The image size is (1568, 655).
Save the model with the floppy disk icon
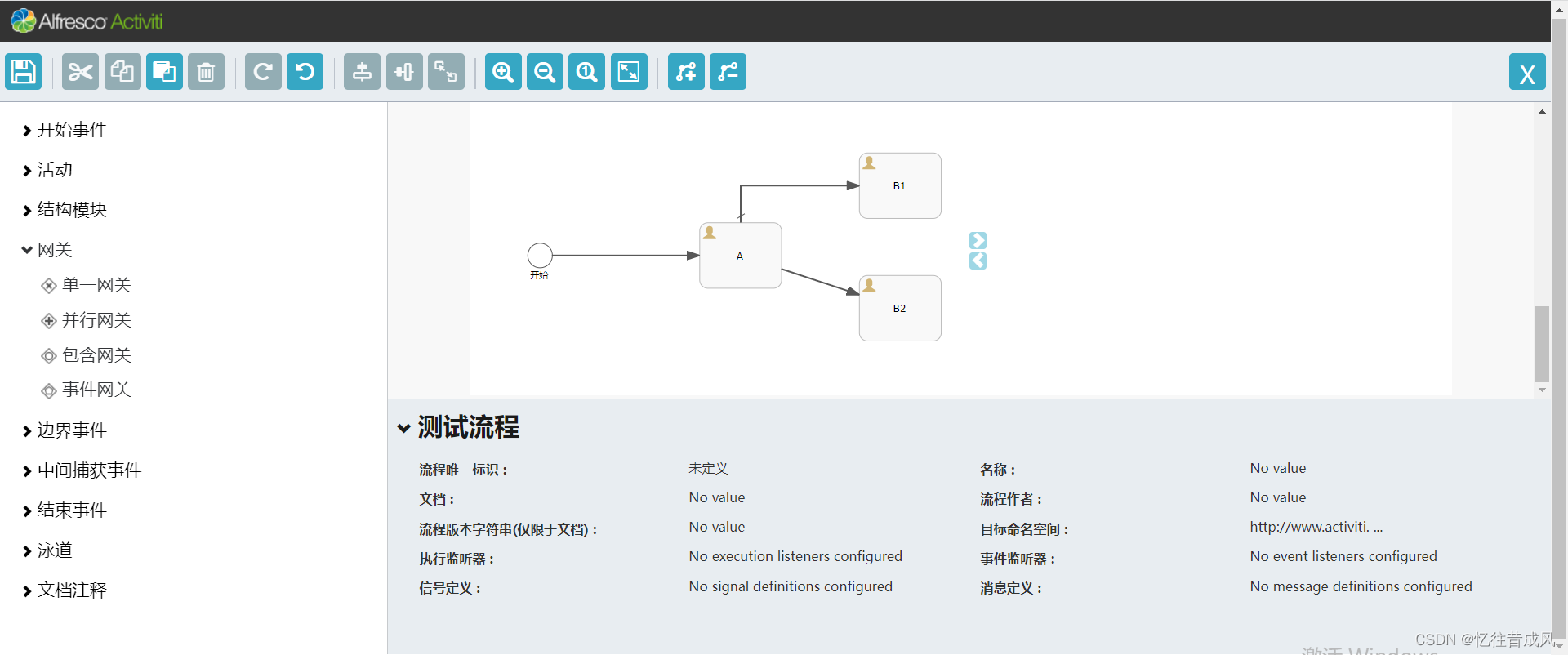tap(24, 72)
